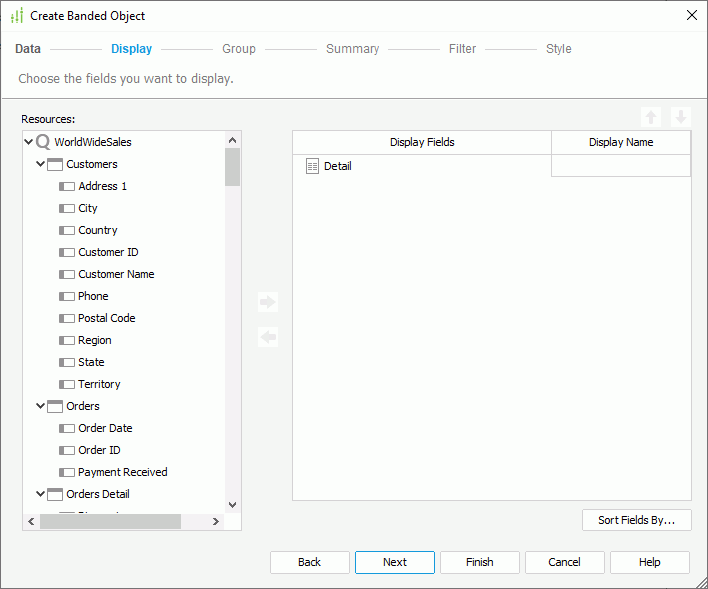Select the WorldWideSales query icon
708x589 pixels.
[43, 142]
